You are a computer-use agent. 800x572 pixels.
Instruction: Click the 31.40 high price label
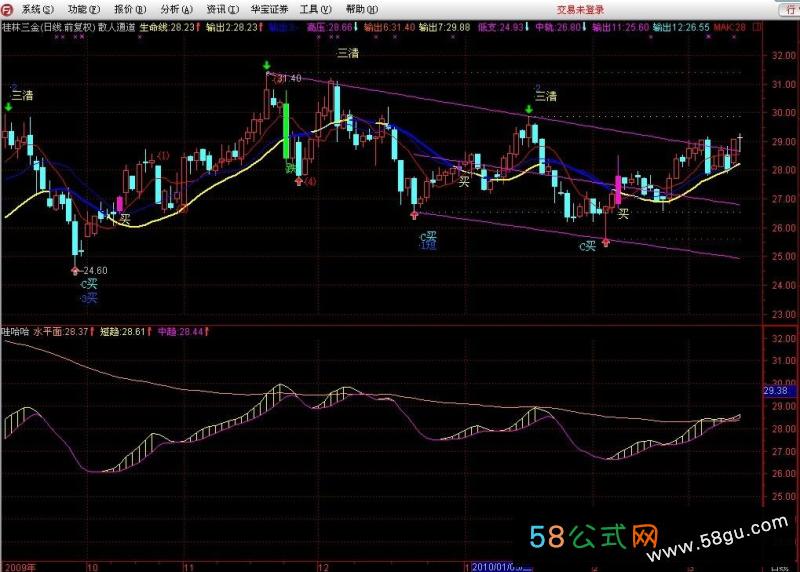click(x=289, y=78)
